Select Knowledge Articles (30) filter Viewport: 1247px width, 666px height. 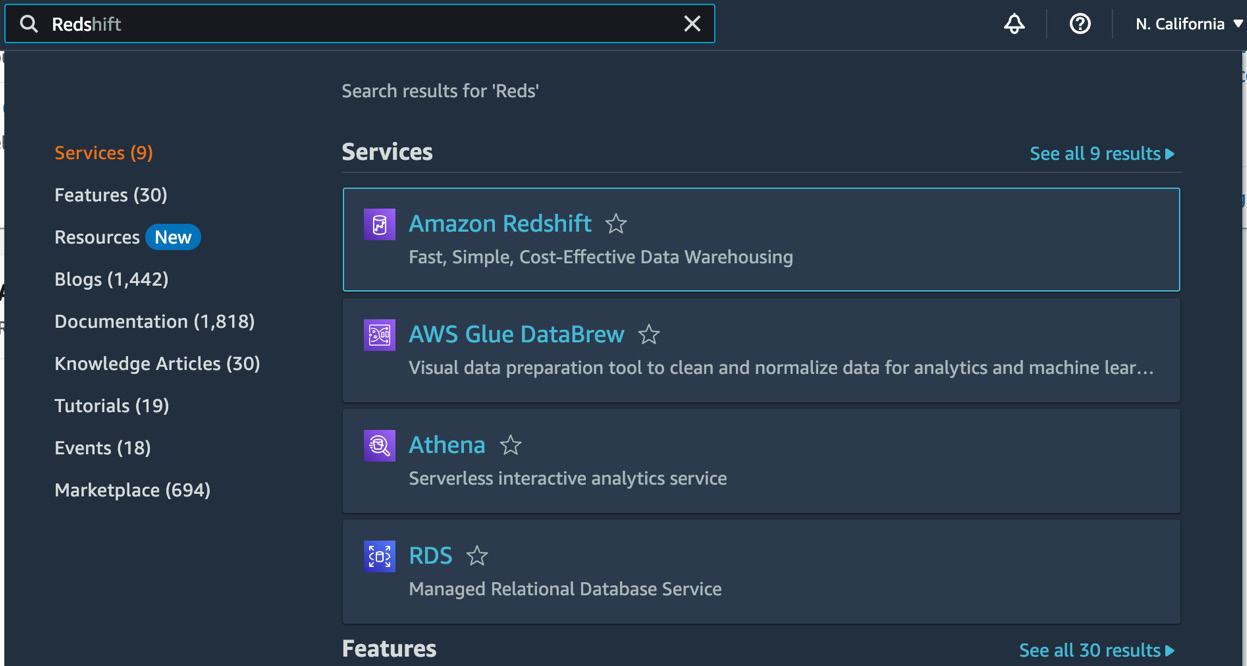click(x=157, y=363)
